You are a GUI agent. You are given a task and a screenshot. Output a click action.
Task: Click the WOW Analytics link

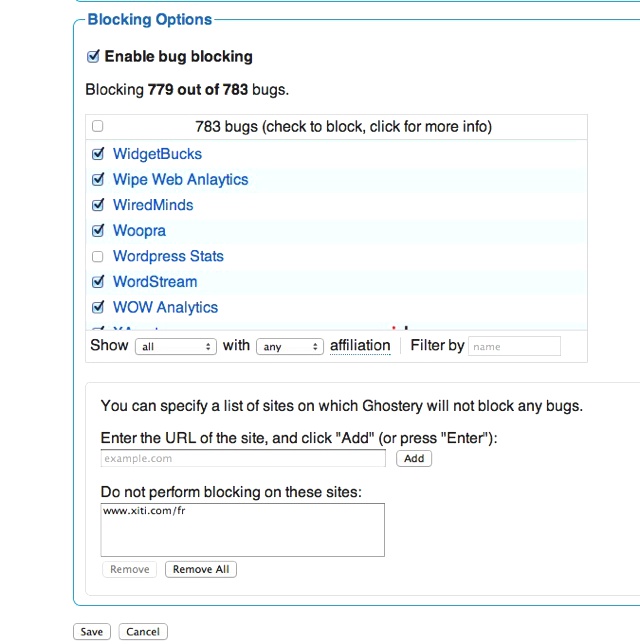(165, 307)
